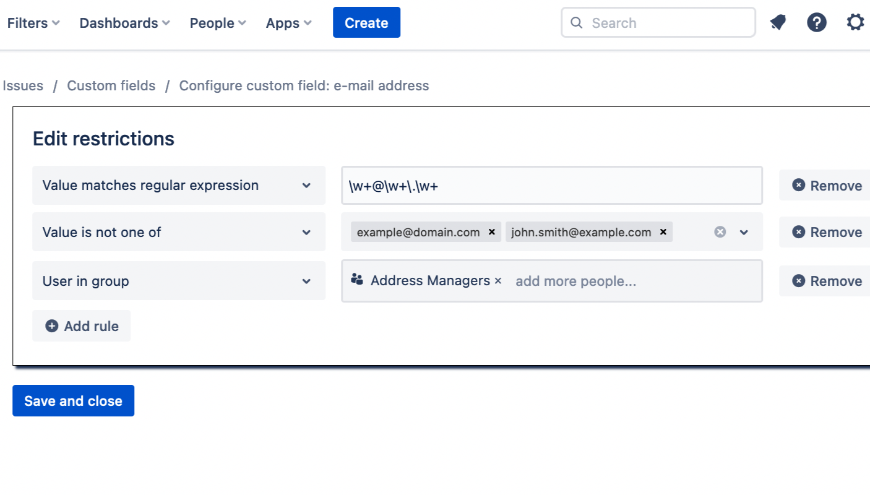The width and height of the screenshot is (870, 495).
Task: Click Save and close
Action: point(73,401)
